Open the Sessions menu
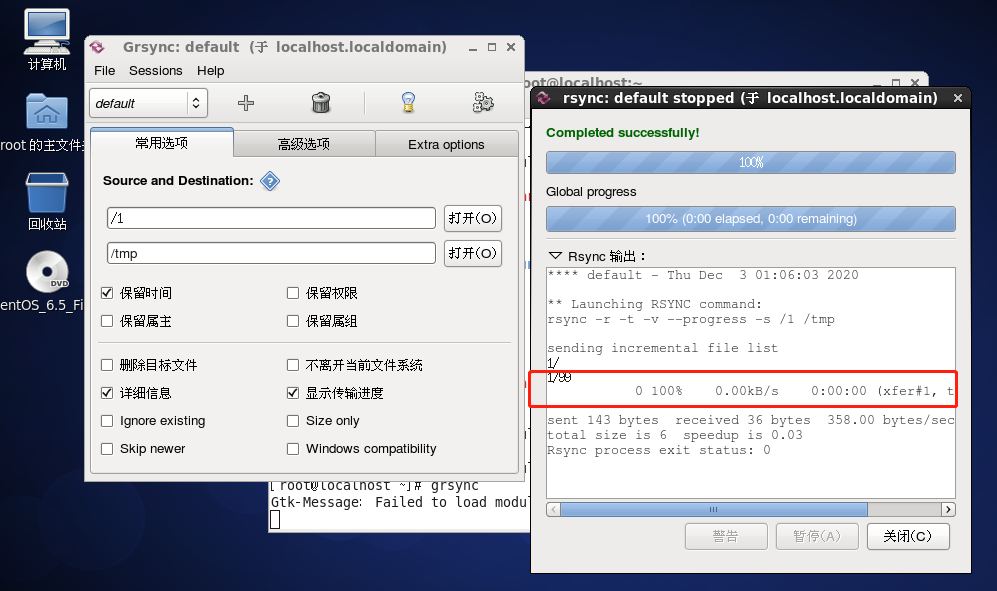997x591 pixels. (156, 71)
